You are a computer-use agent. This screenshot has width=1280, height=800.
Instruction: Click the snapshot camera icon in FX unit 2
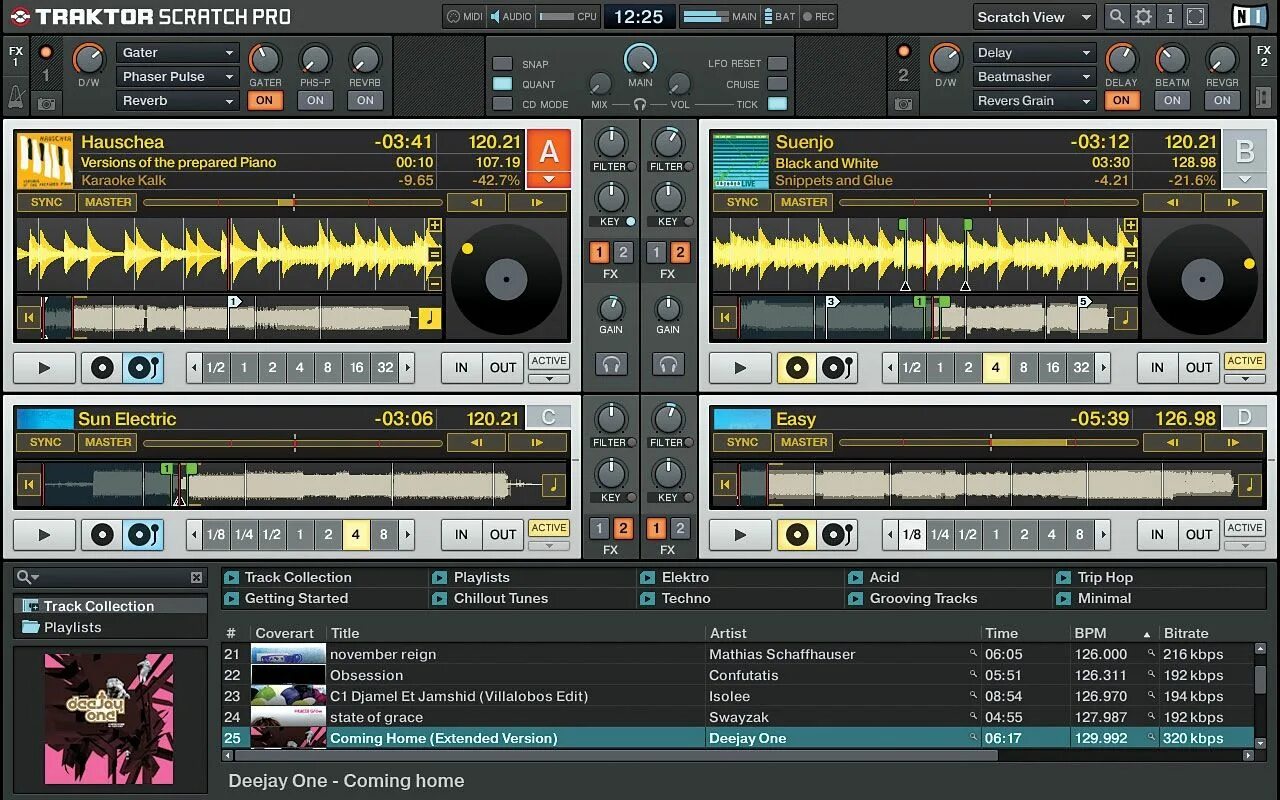click(903, 103)
